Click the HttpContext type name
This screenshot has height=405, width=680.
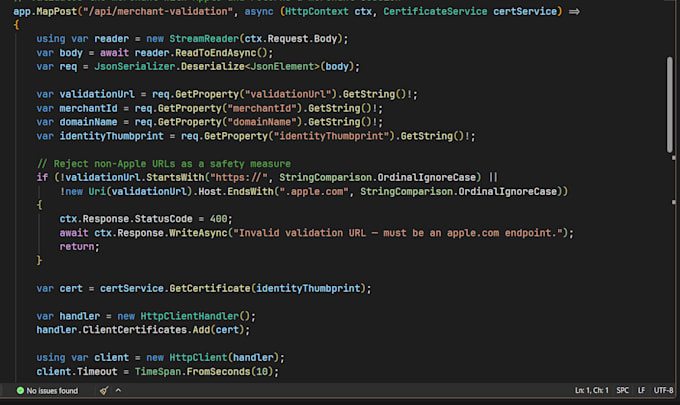[317, 11]
